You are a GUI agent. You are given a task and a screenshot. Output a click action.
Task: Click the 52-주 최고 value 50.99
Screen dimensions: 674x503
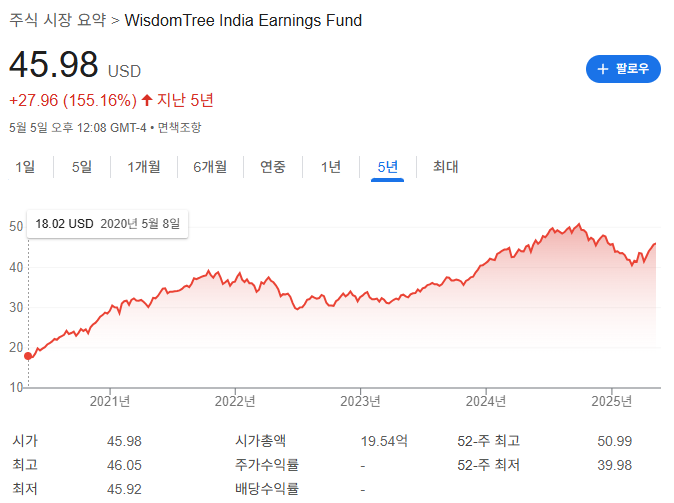pyautogui.click(x=615, y=441)
